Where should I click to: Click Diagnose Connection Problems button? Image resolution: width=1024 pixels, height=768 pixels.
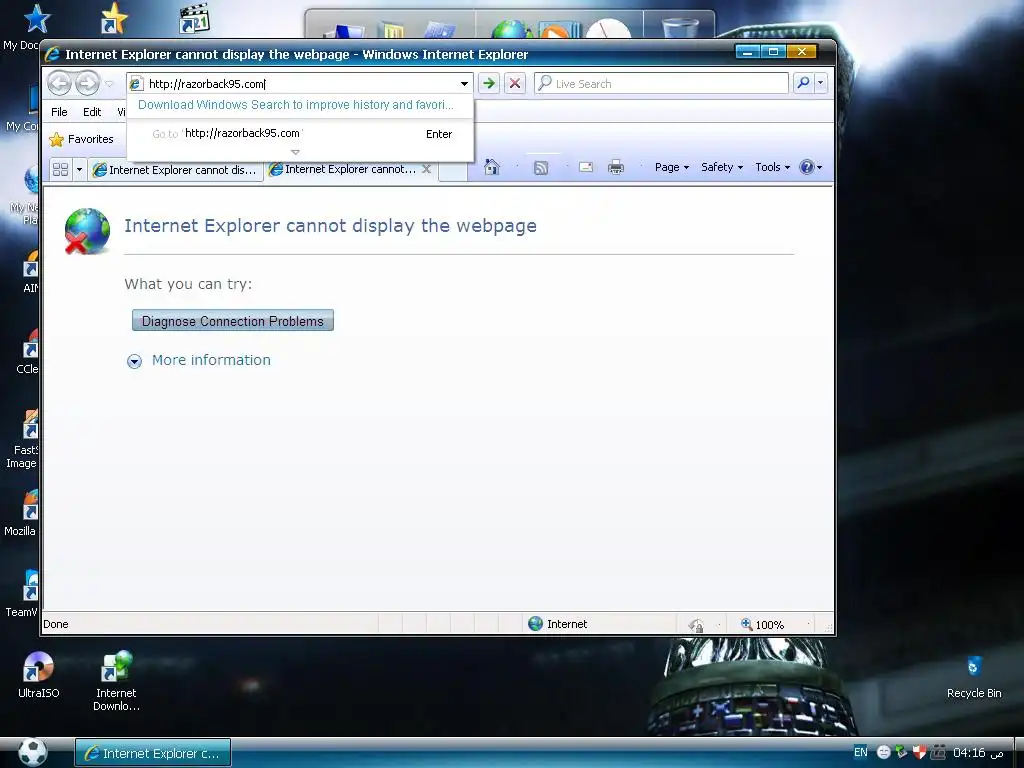232,321
